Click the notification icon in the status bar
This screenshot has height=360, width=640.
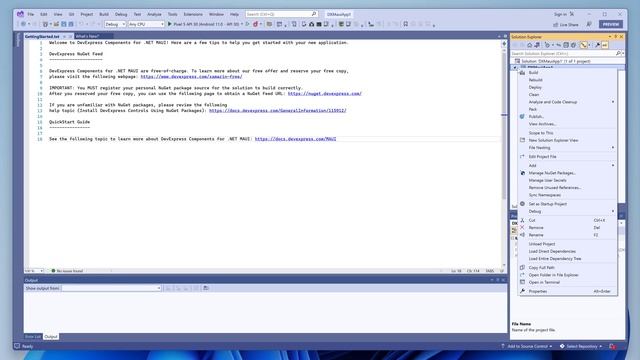click(613, 346)
